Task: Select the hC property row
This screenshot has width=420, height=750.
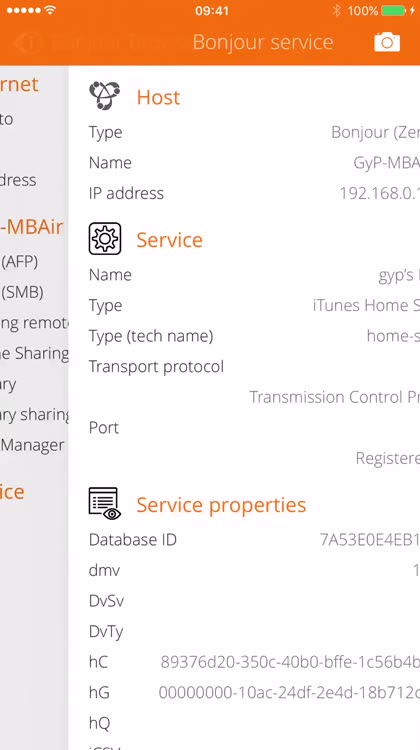Action: (x=244, y=662)
